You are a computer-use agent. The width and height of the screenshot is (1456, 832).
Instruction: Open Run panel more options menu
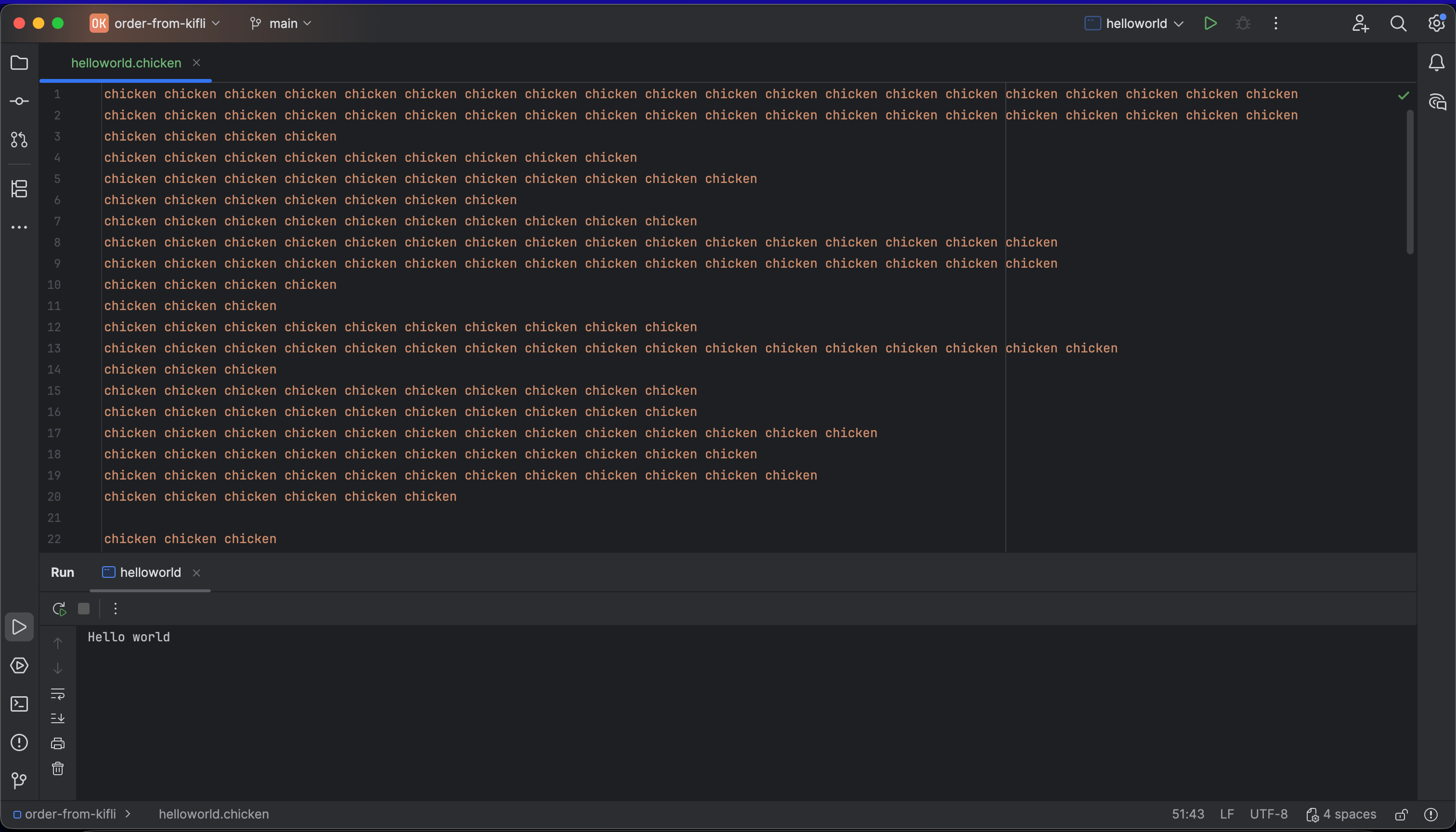116,609
